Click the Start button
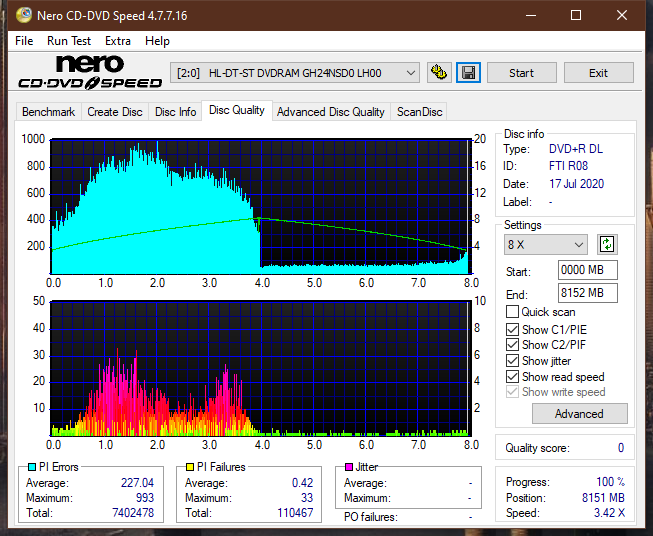 (521, 73)
